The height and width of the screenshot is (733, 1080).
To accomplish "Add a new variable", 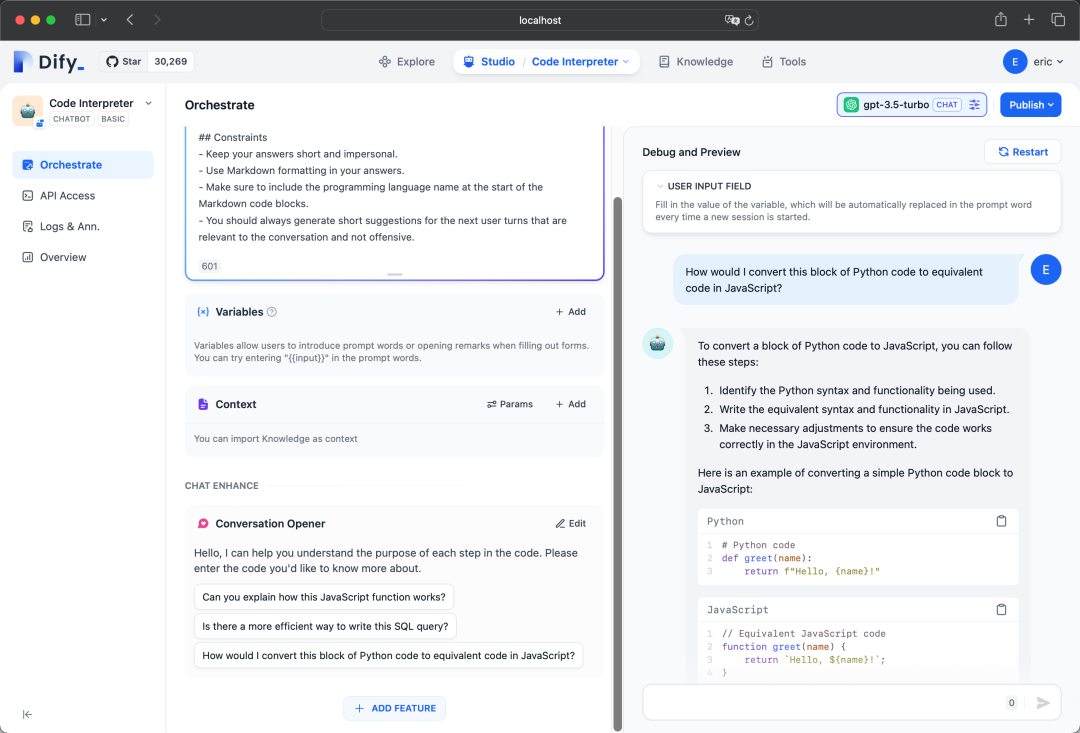I will click(x=570, y=312).
